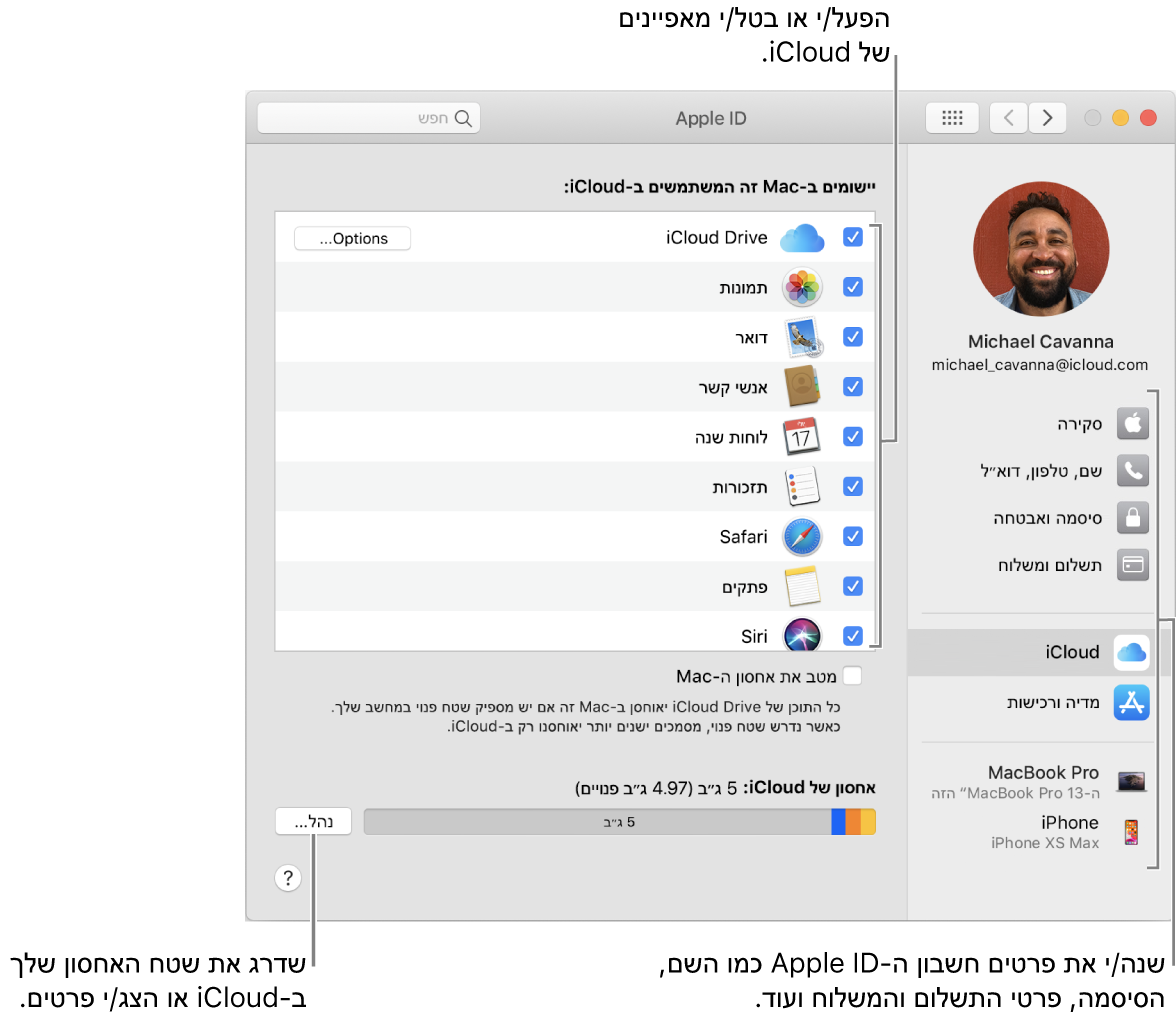Go forward with the right chevron
The width and height of the screenshot is (1176, 1021).
point(1047,118)
